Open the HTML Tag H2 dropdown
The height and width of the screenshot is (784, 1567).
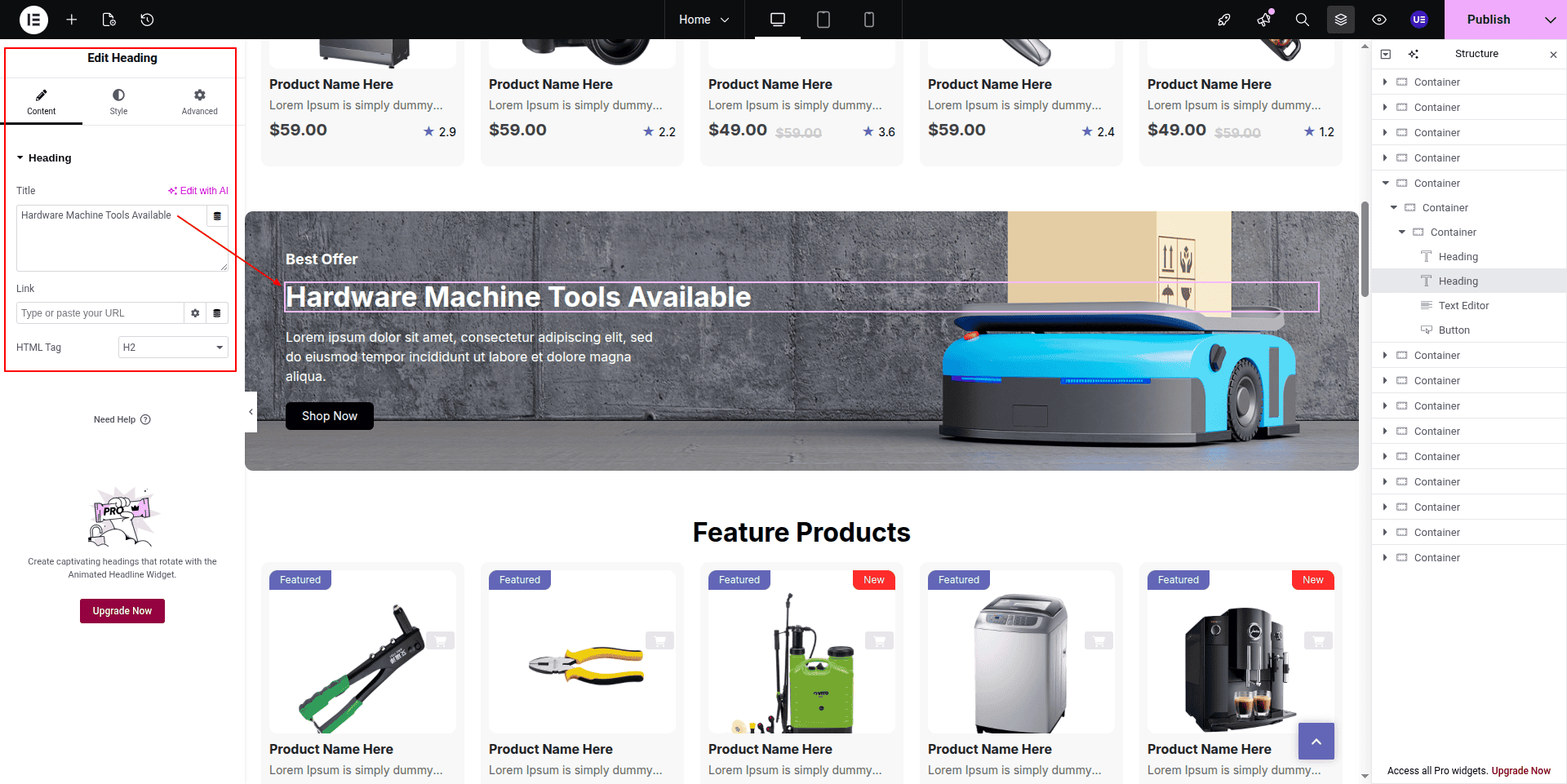click(x=173, y=348)
